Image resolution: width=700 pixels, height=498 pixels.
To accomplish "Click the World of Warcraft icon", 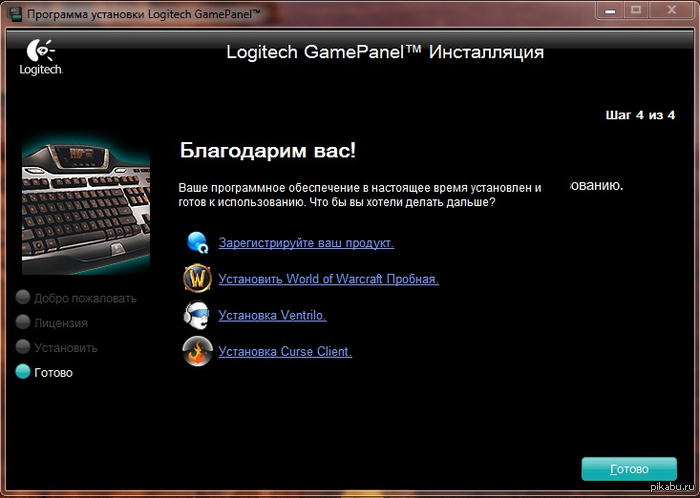I will pyautogui.click(x=197, y=278).
